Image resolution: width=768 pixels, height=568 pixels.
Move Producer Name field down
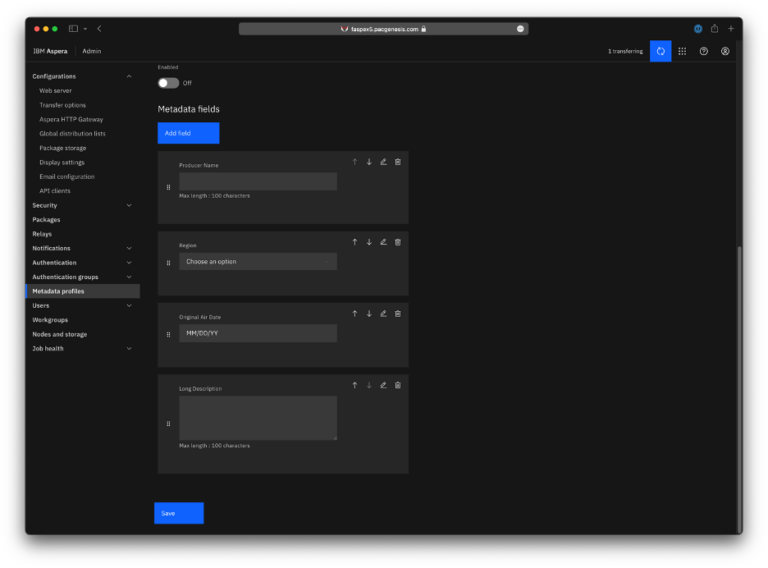369,162
